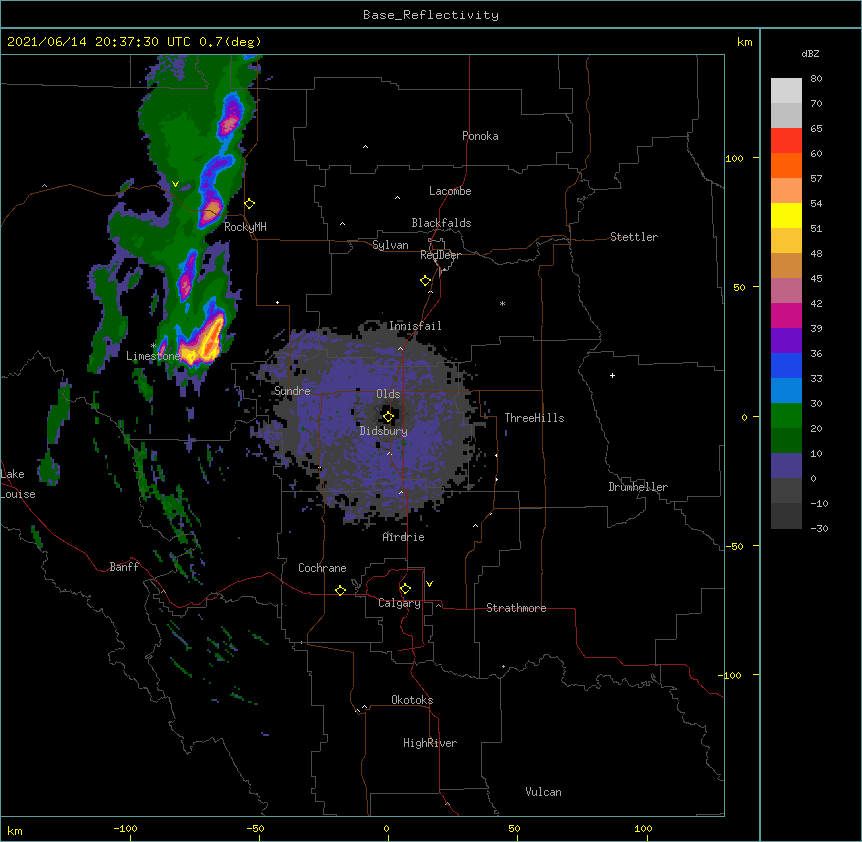Pick the royal blue 33-36 dBZ swatch
Image resolution: width=862 pixels, height=842 pixels.
point(786,365)
